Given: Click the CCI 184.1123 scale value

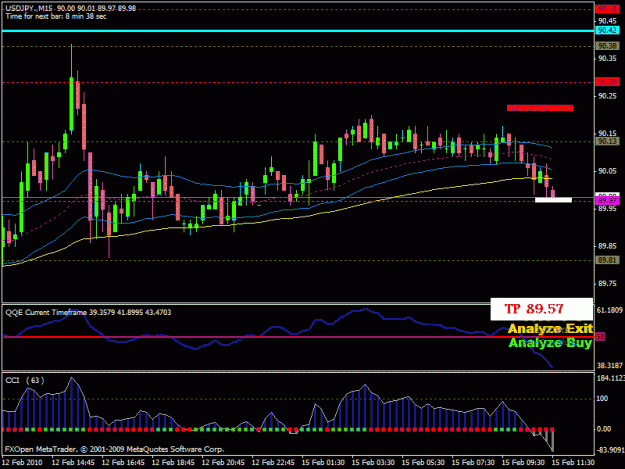Looking at the screenshot, I should pyautogui.click(x=610, y=378).
